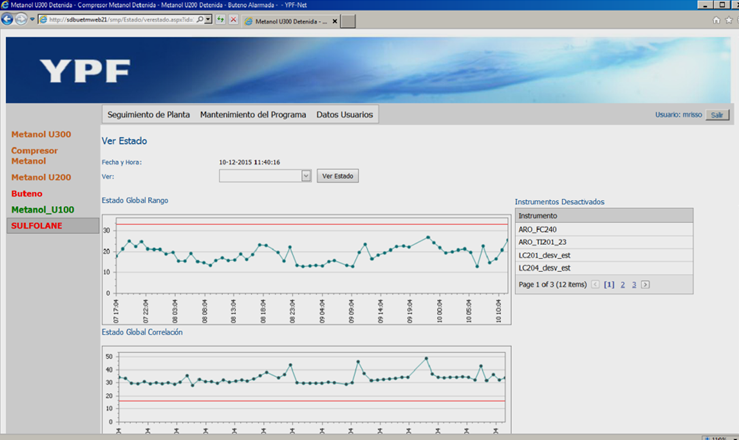Close the Metanol U300 Detenida tab
Screen dimensions: 739x440
tap(335, 21)
